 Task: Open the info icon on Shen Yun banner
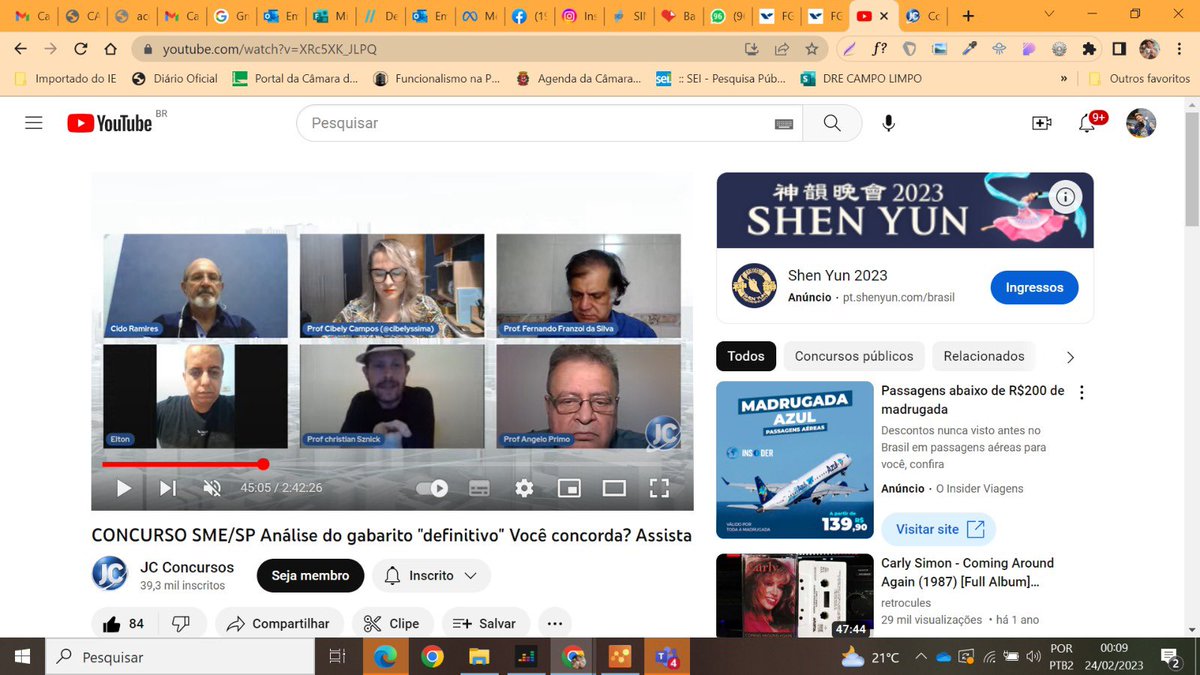[1066, 197]
